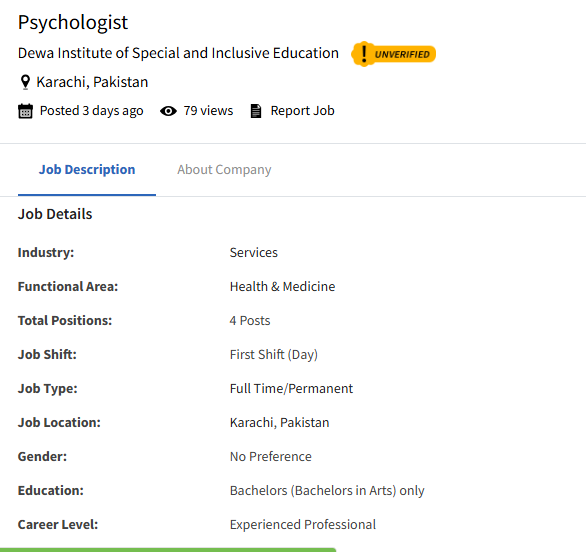Open Dewa Institute of Special and Inclusive Education

(x=178, y=53)
